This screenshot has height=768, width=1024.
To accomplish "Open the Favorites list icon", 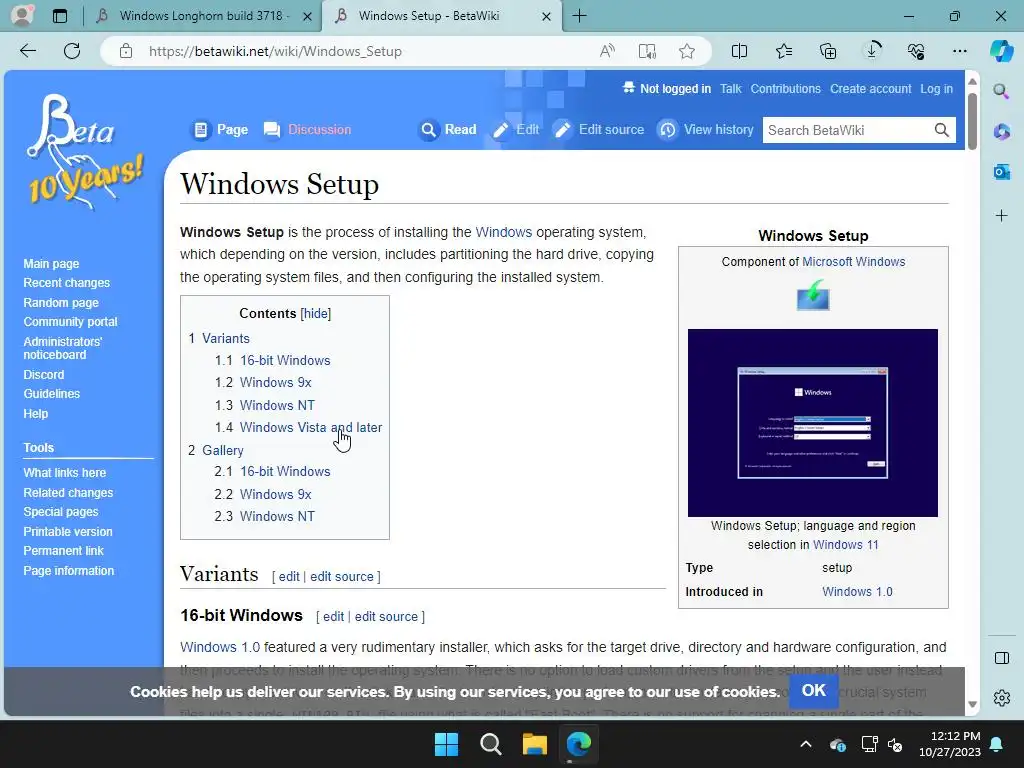I will click(784, 51).
